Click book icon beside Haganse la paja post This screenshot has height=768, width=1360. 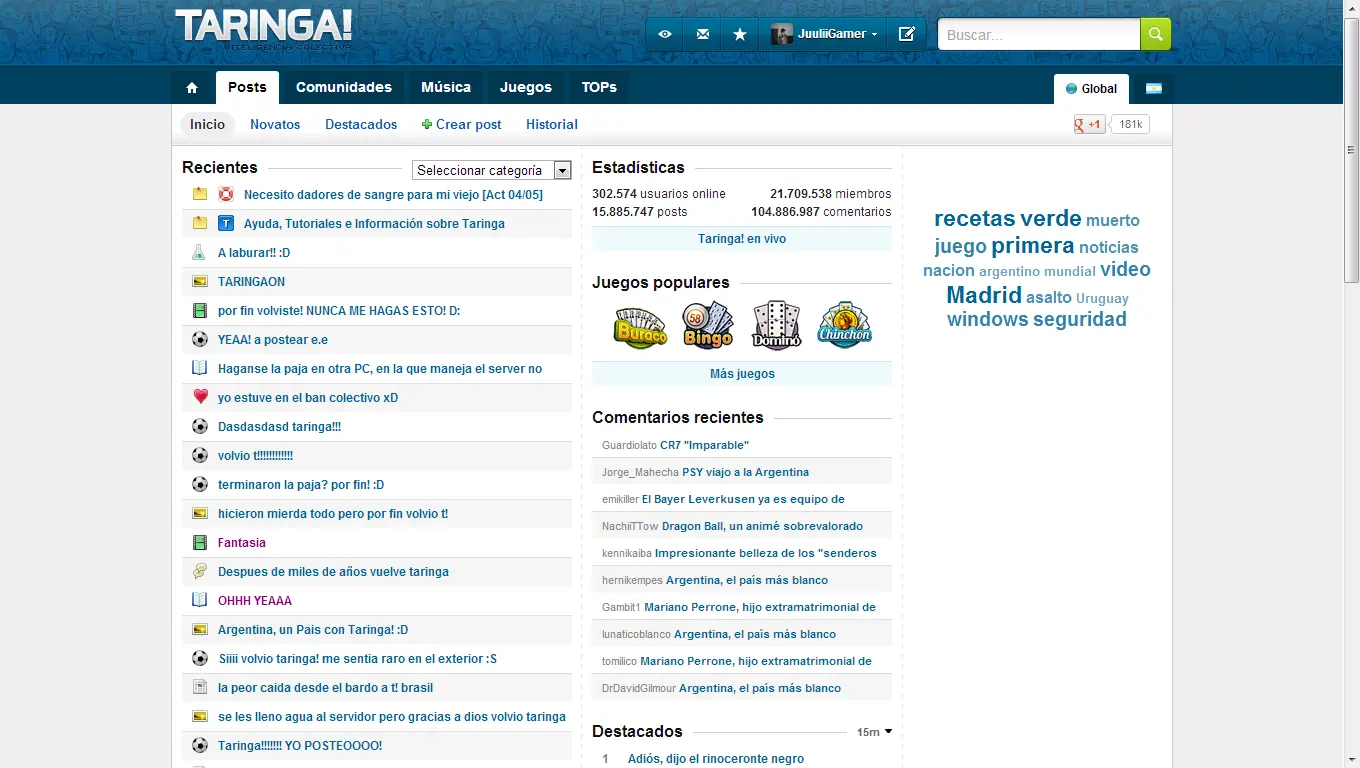click(x=199, y=368)
